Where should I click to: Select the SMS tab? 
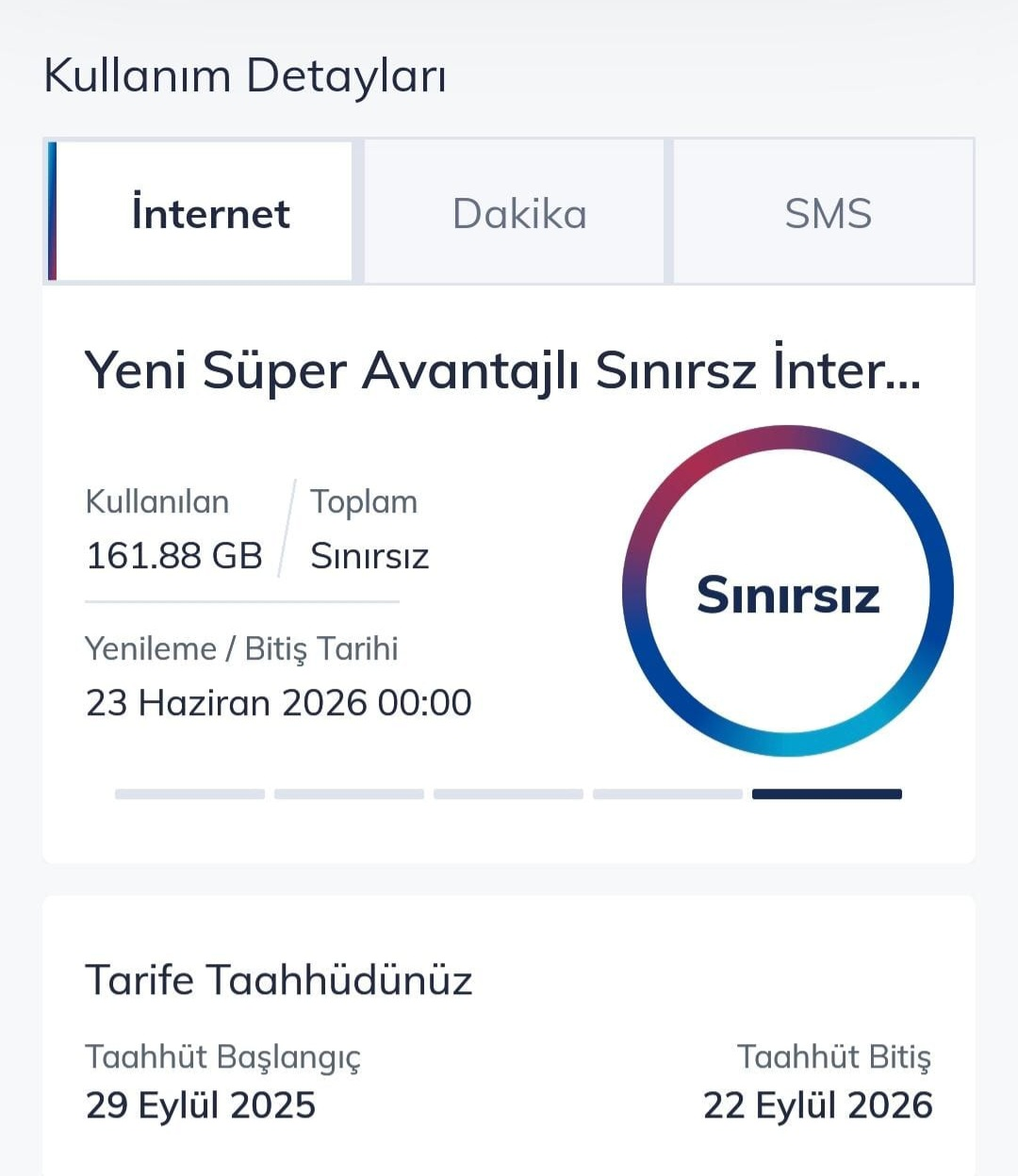click(823, 211)
